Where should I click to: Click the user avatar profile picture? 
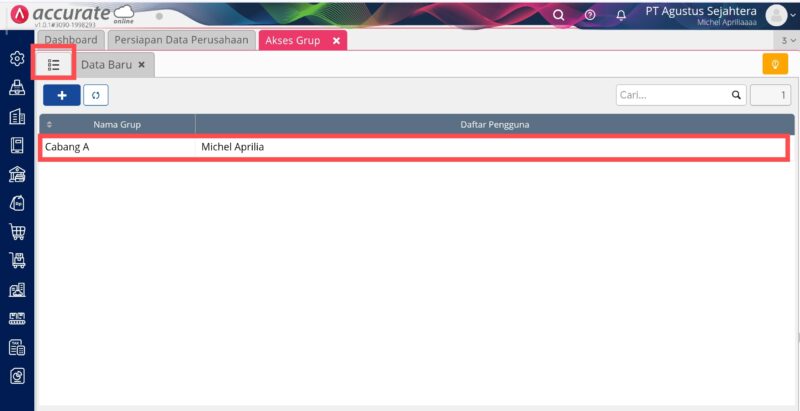pyautogui.click(x=777, y=15)
